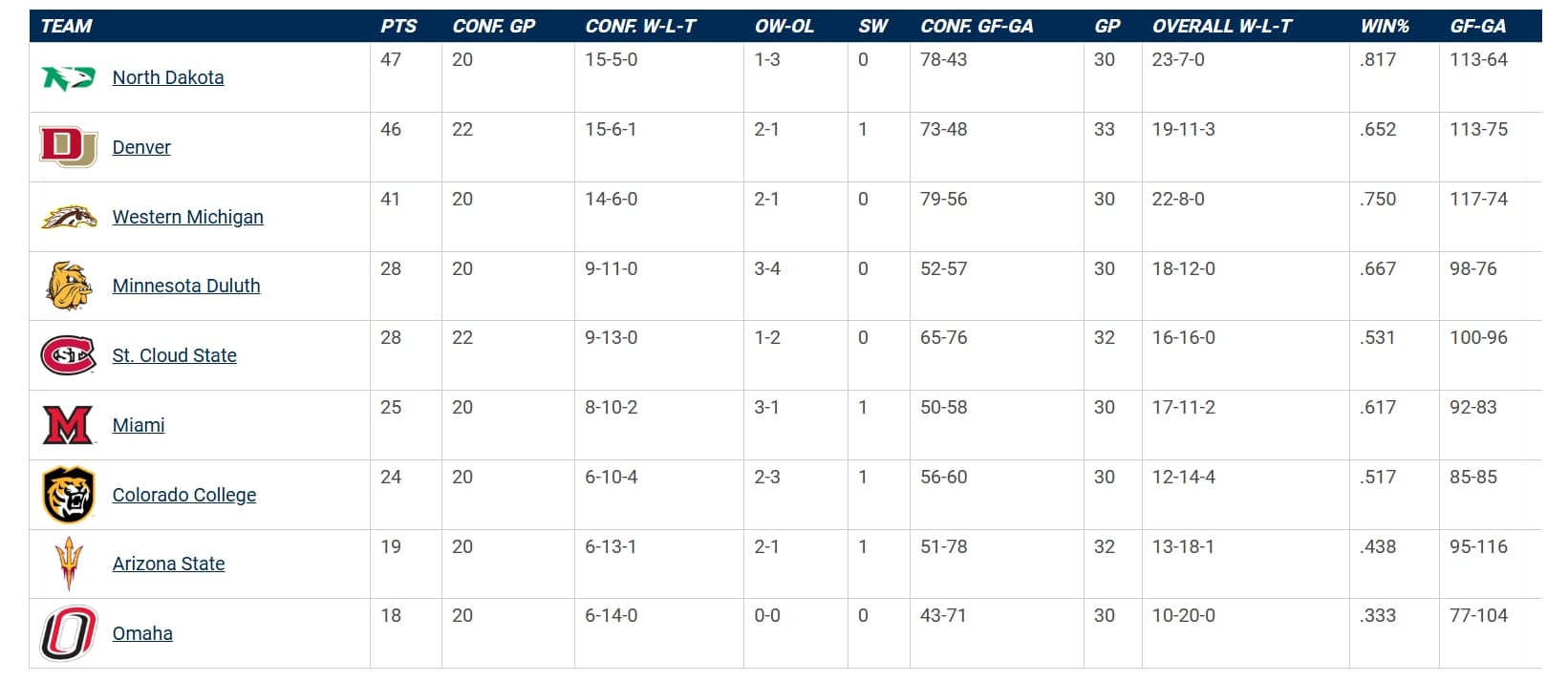The width and height of the screenshot is (1568, 682).
Task: Click the Miami red M logo
Action: [68, 425]
